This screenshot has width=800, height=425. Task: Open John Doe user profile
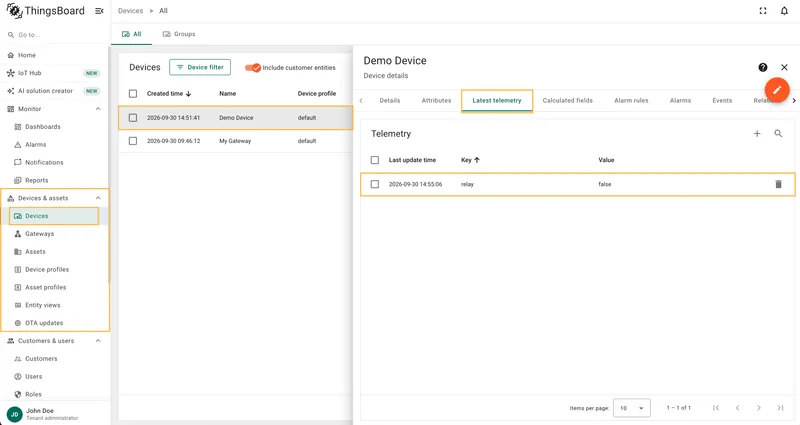pyautogui.click(x=55, y=414)
